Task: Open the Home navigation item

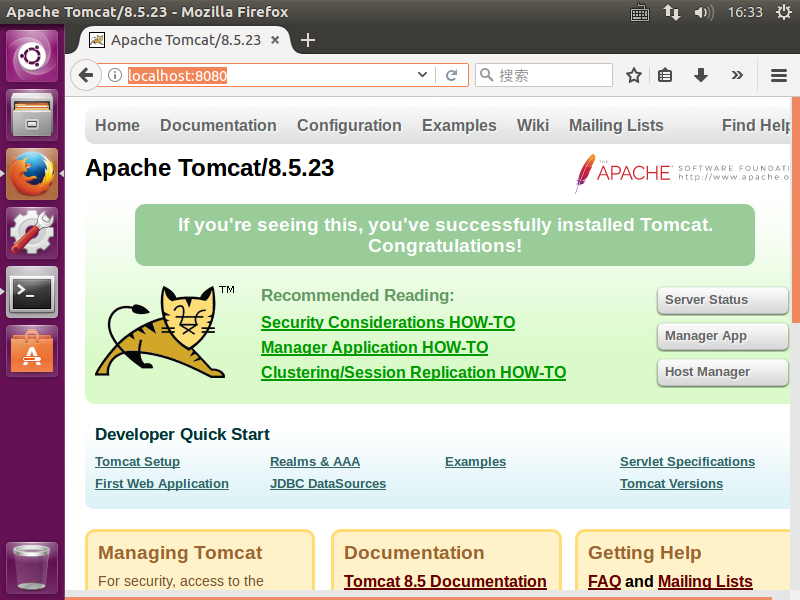Action: (x=117, y=126)
